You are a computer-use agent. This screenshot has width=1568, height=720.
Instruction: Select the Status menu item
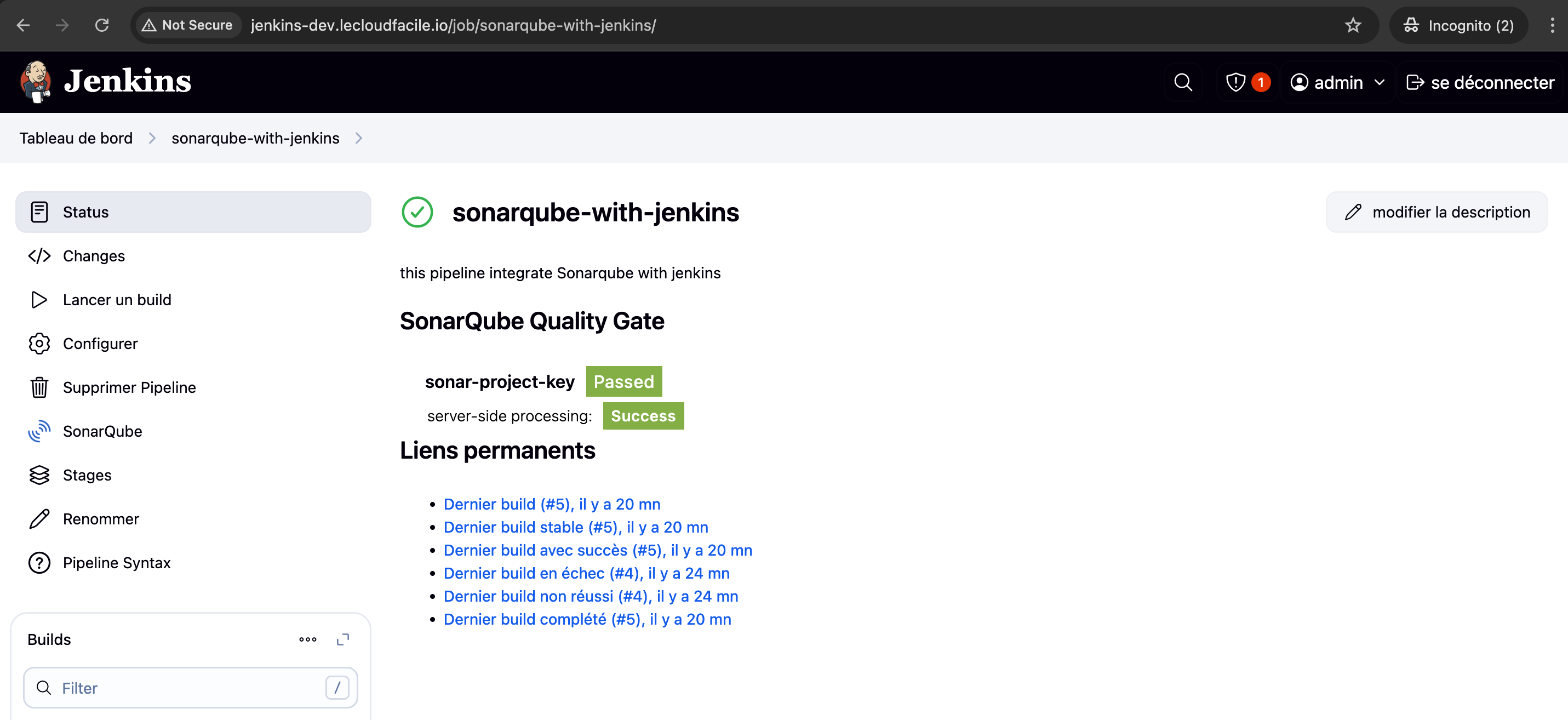pos(192,213)
